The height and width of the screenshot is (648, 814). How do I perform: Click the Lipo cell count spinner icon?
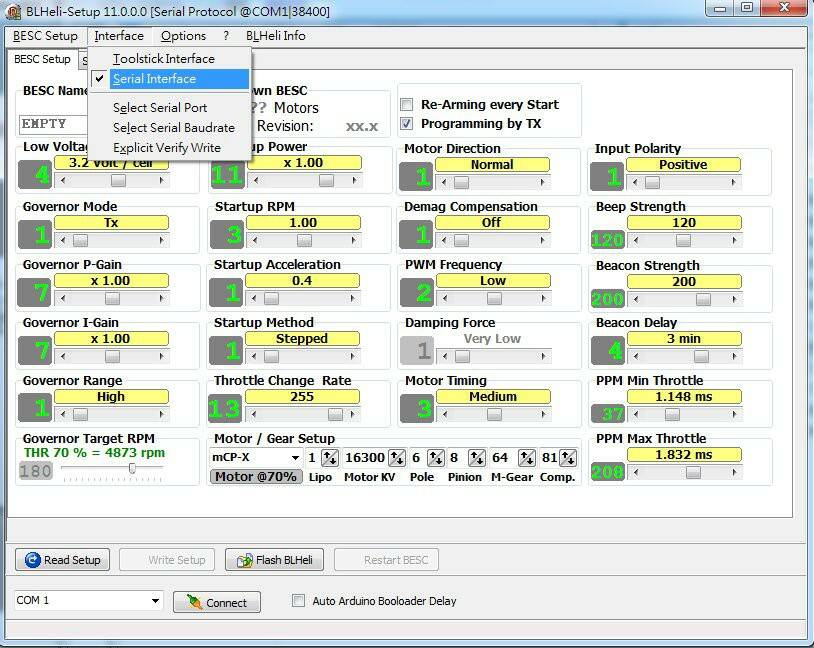click(330, 457)
